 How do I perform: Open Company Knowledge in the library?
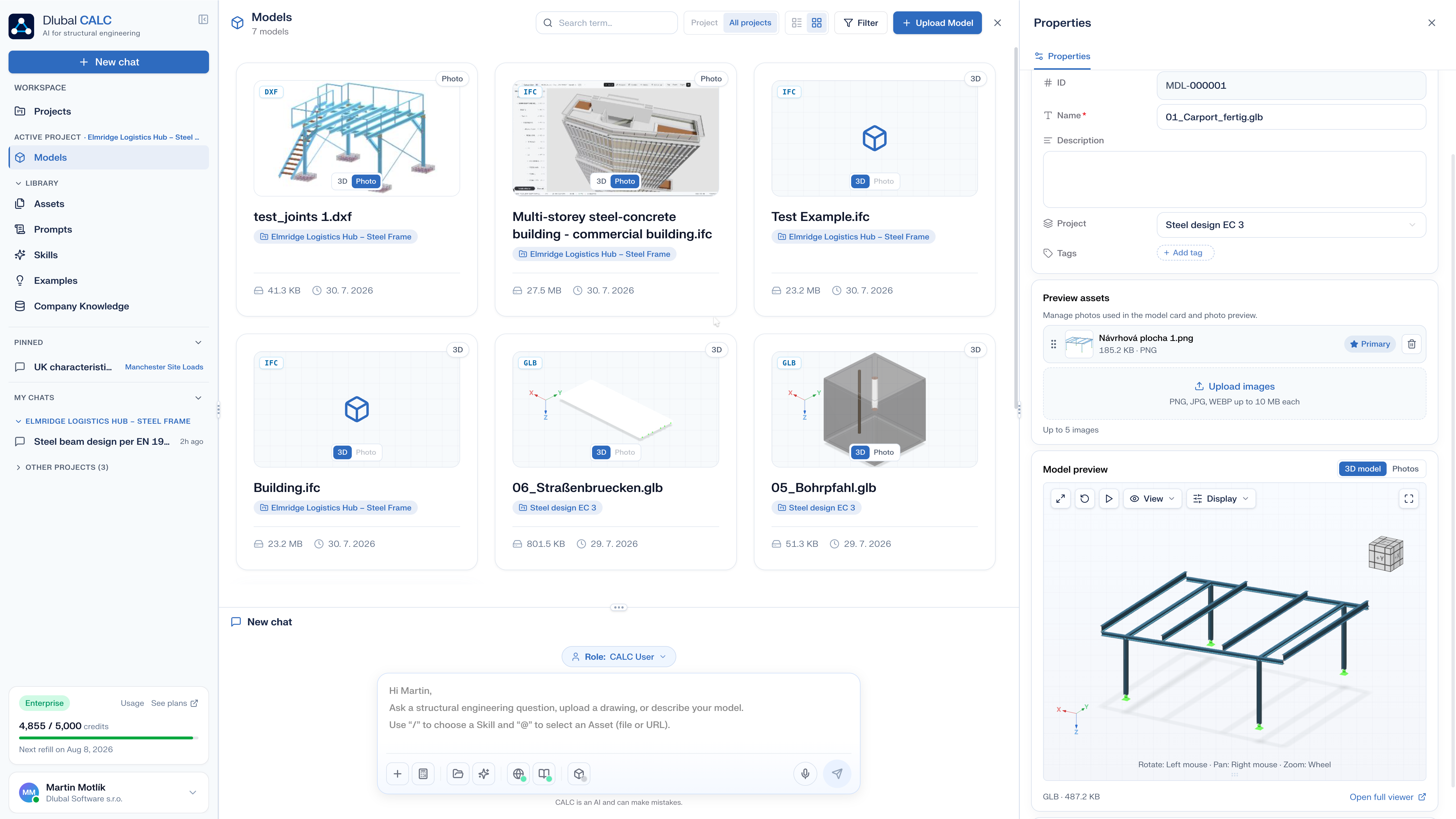81,306
